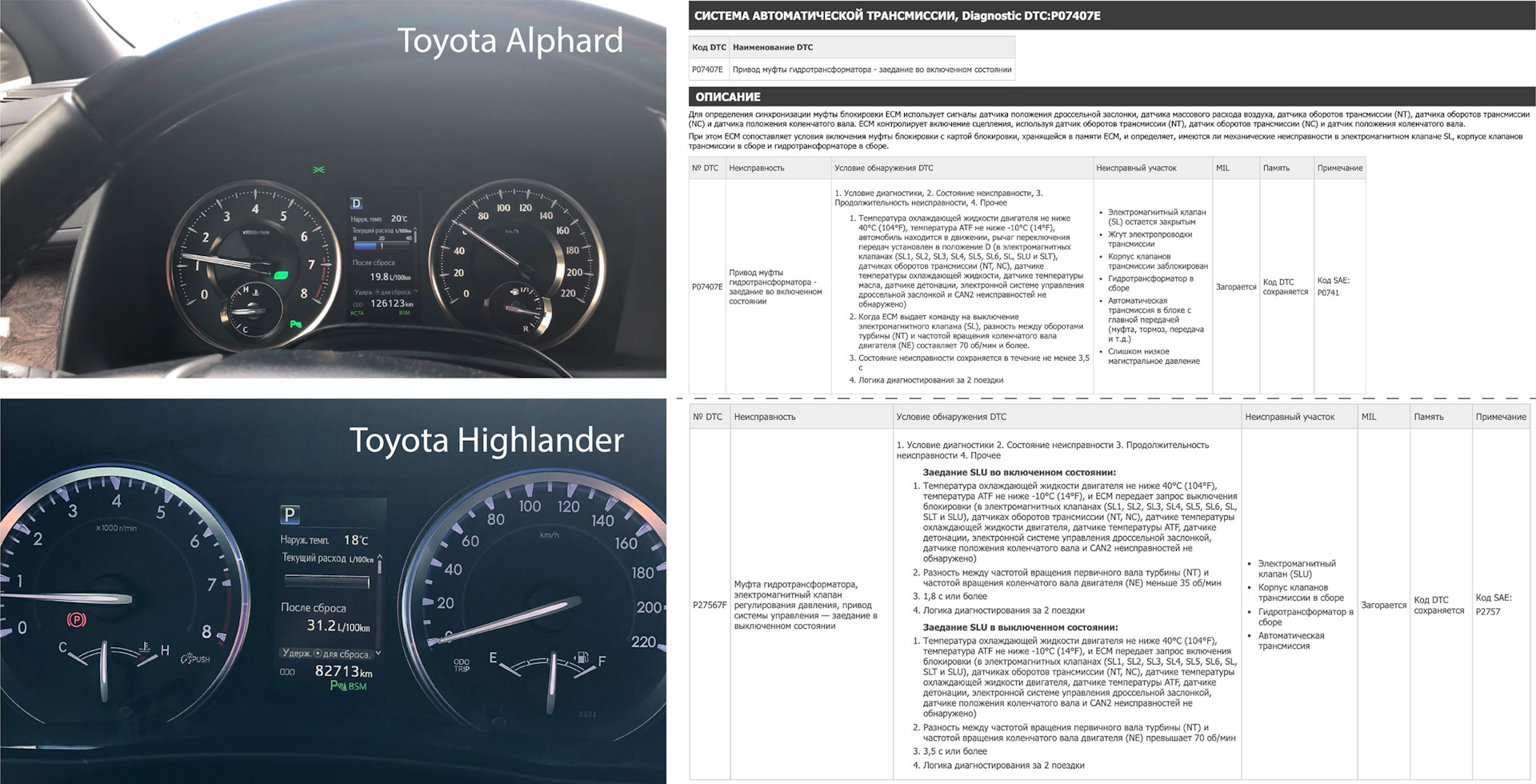The image size is (1536, 784).
Task: Select "Код DTC сохраняется" in the P27567F row
Action: click(1439, 605)
